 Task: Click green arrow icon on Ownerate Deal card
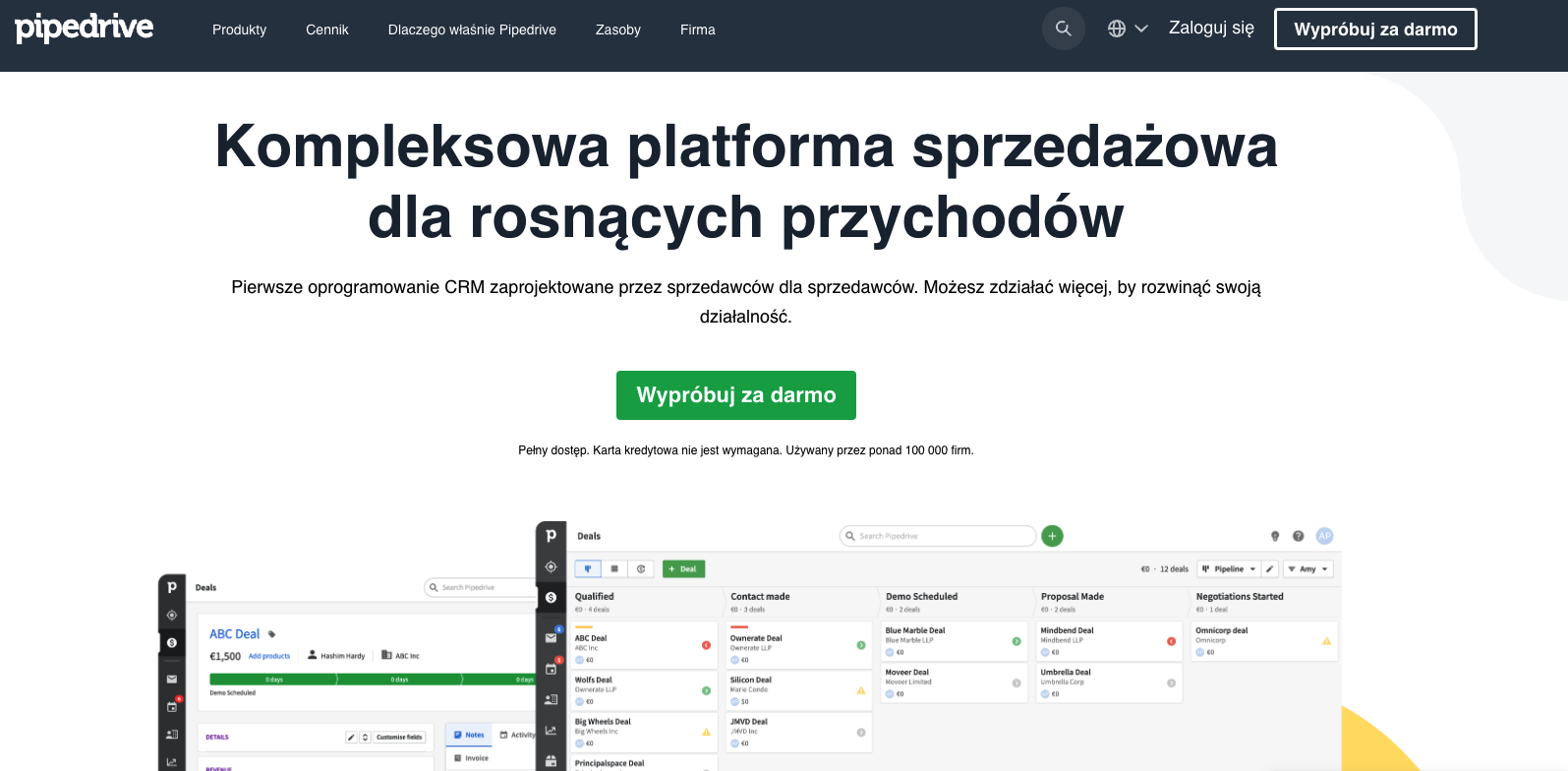coord(861,645)
